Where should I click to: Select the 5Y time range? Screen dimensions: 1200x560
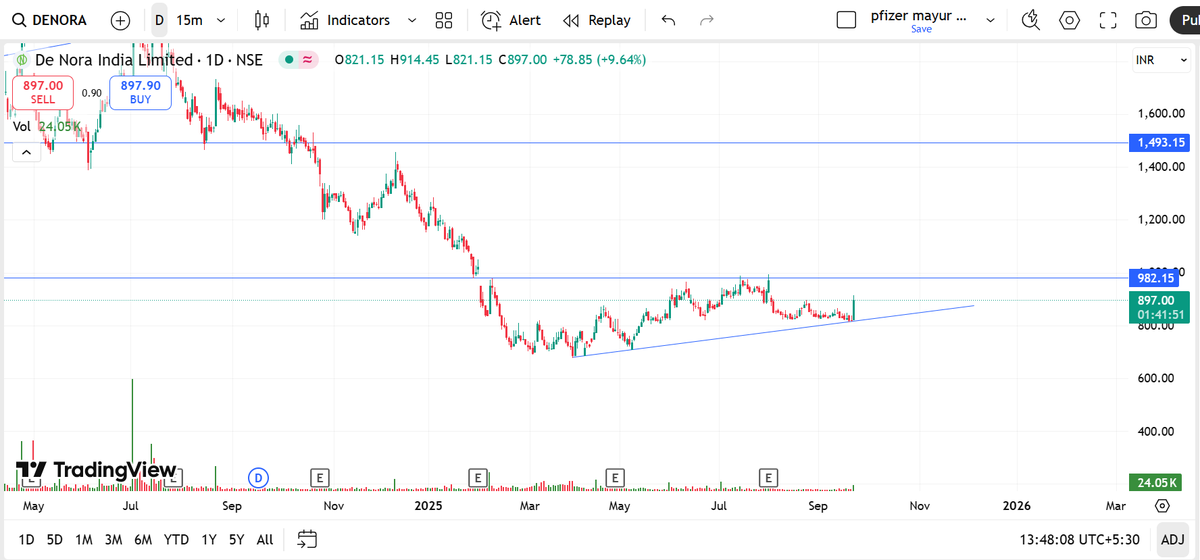[x=236, y=539]
